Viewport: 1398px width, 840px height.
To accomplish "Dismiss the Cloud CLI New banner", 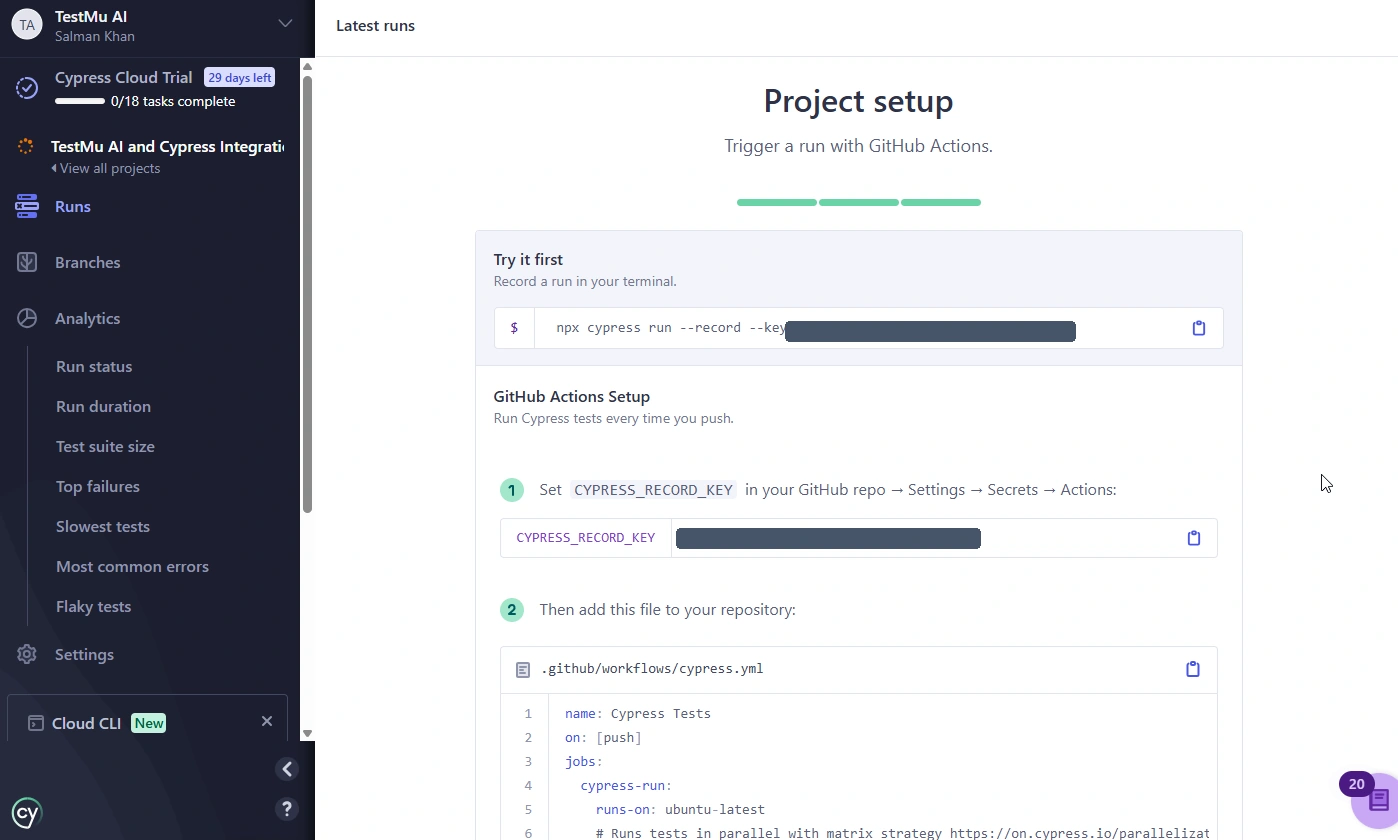I will 267,721.
